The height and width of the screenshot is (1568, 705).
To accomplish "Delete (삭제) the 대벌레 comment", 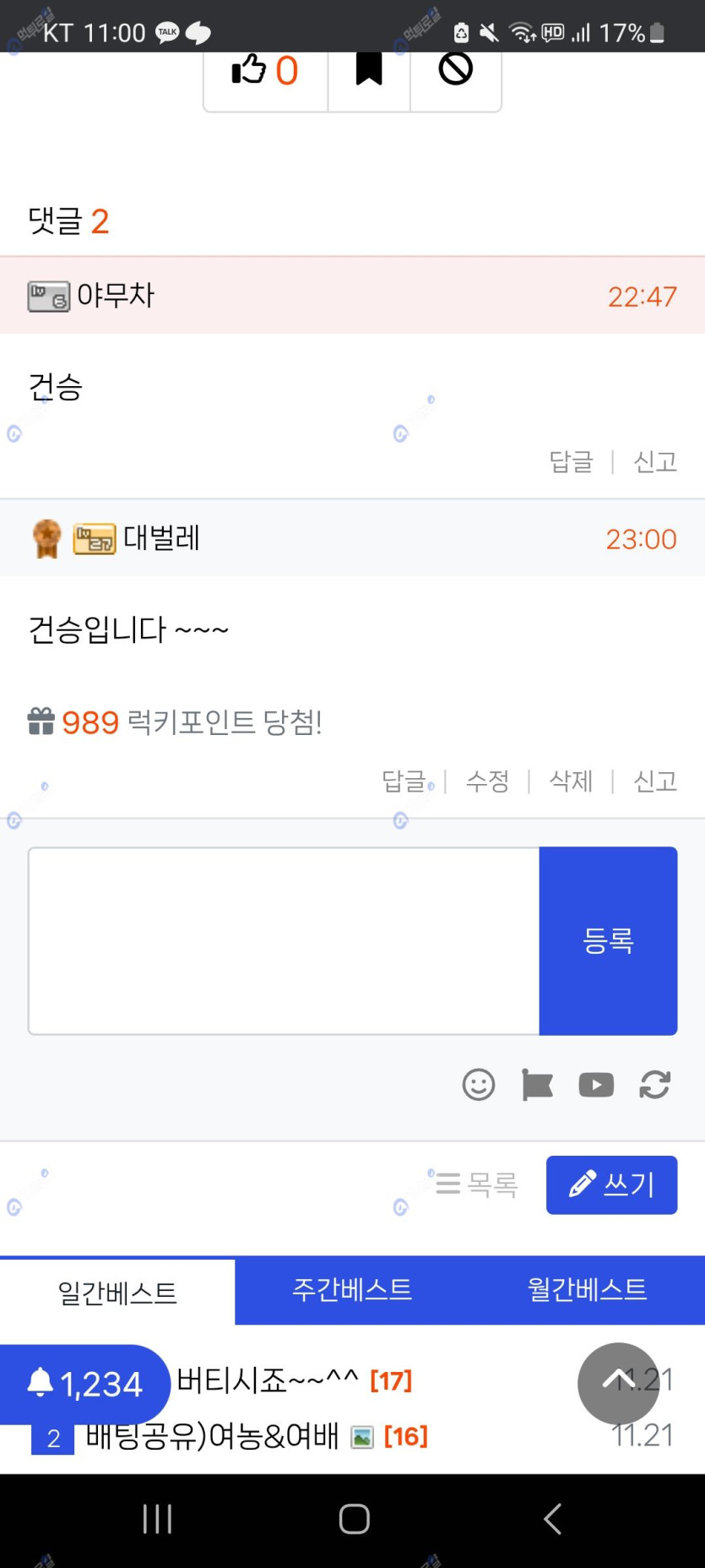I will pyautogui.click(x=571, y=781).
